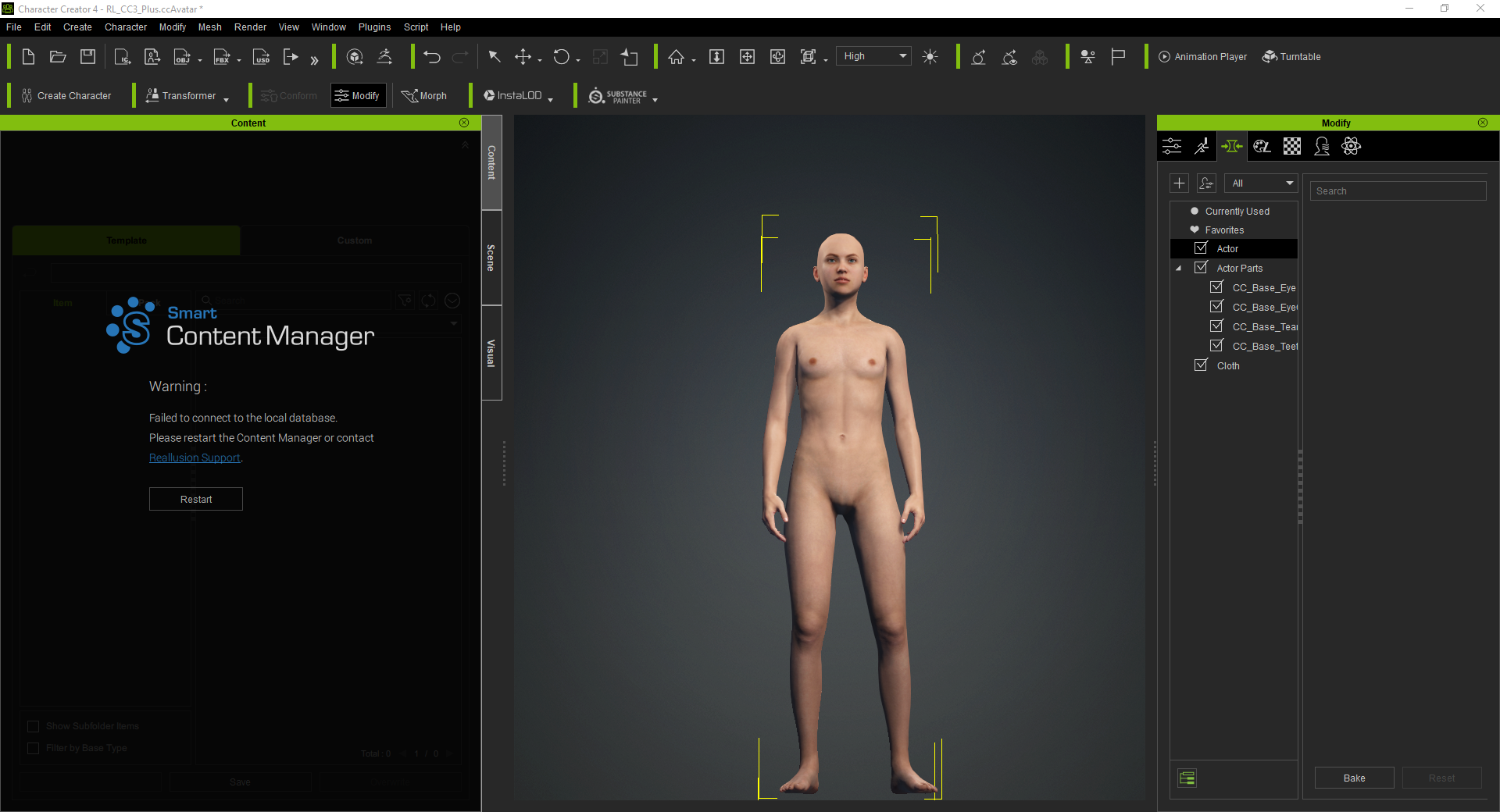Open the Attribute sliders tab in Modify

1172,146
